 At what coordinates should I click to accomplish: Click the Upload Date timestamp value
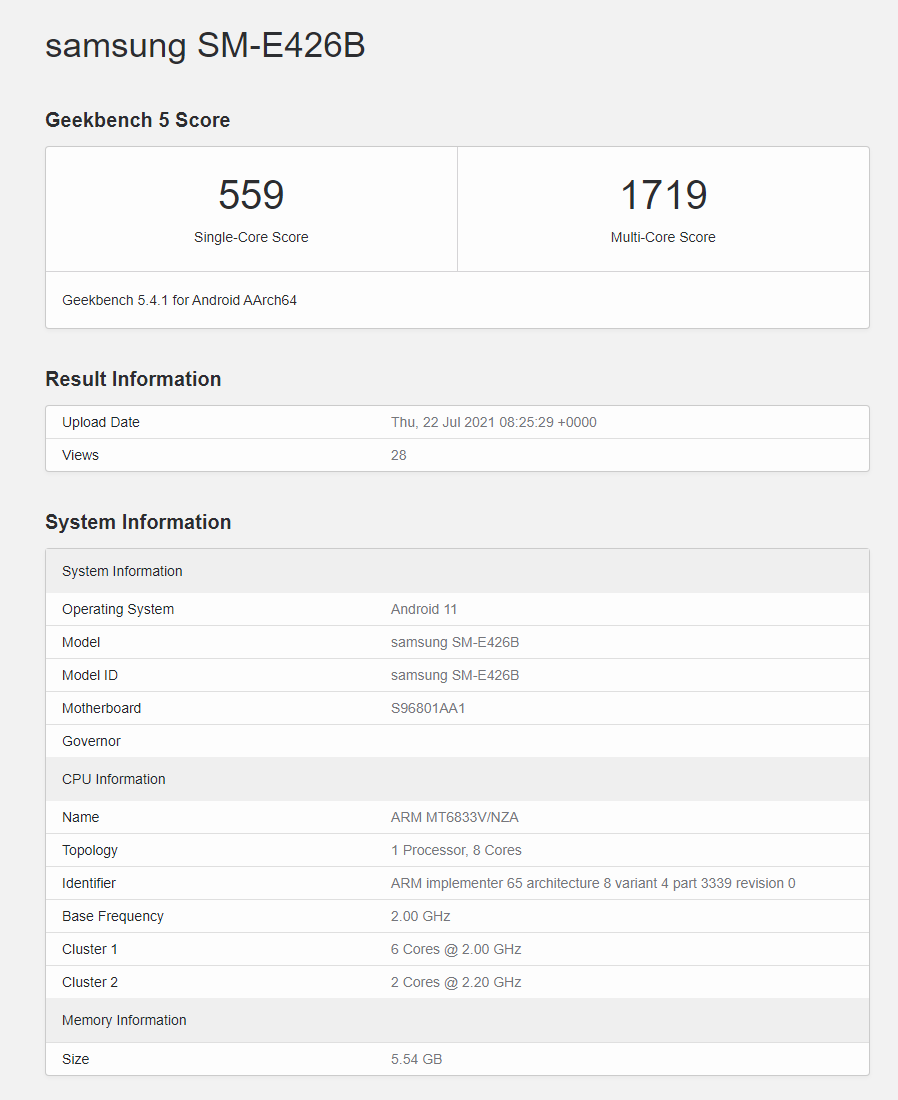pyautogui.click(x=493, y=422)
